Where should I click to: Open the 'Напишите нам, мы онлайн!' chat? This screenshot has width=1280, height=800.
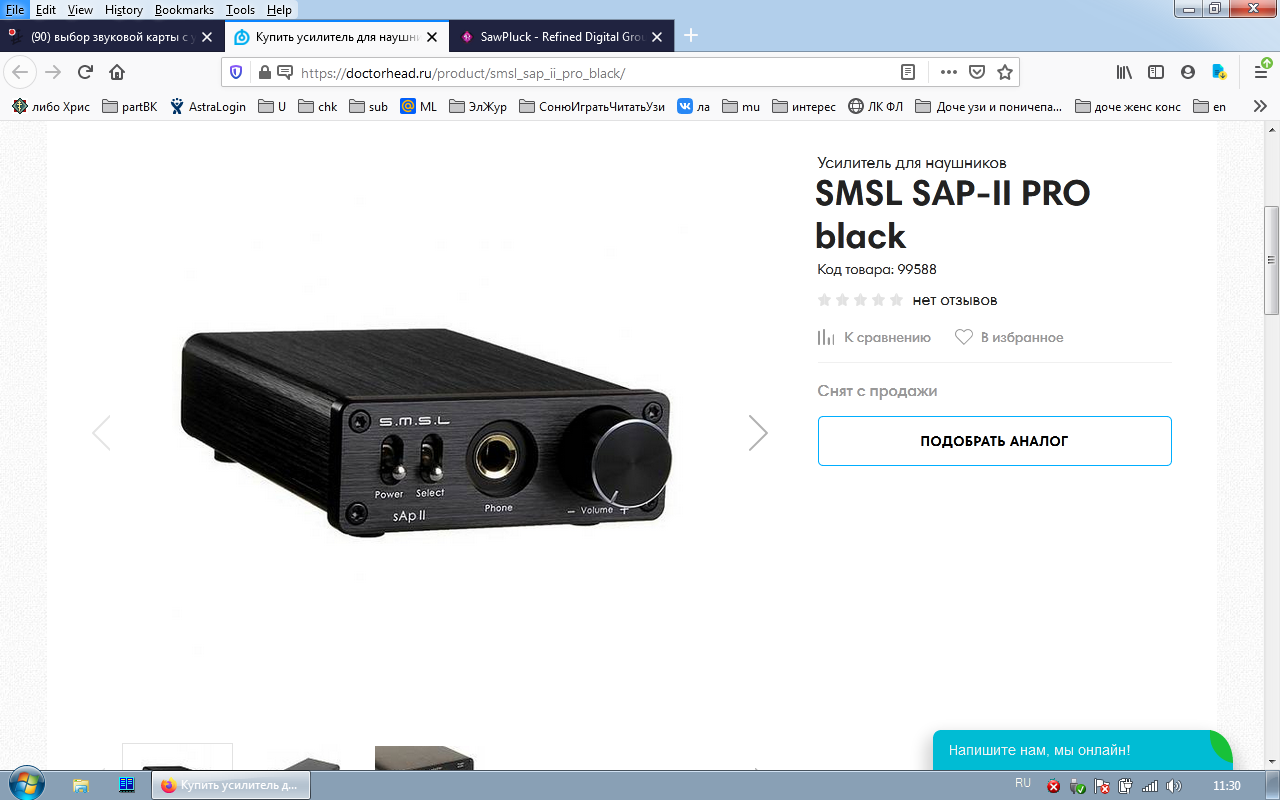(x=1083, y=750)
